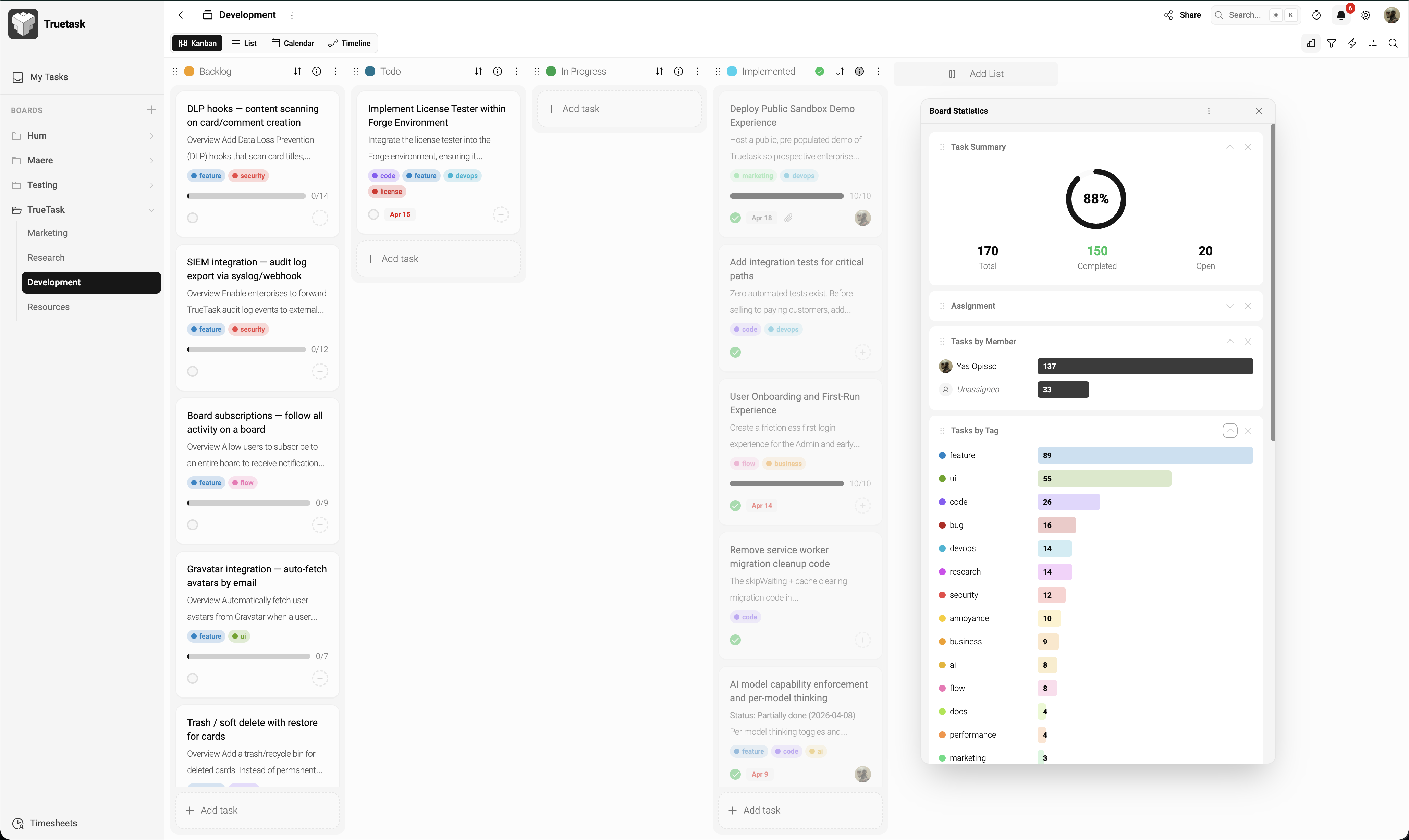The height and width of the screenshot is (840, 1409).
Task: Expand the Hum board folder
Action: pyautogui.click(x=151, y=136)
